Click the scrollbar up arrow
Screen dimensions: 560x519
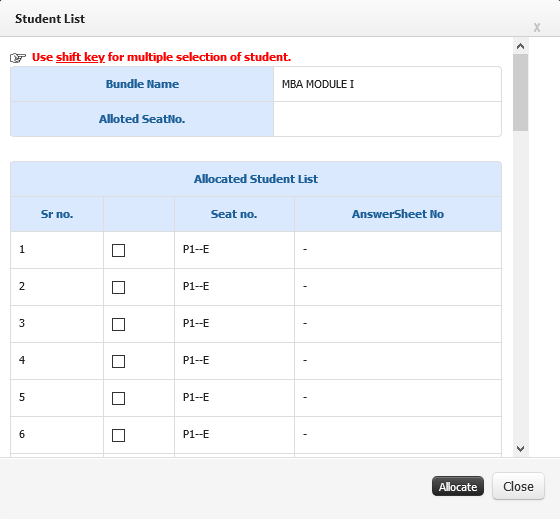pos(520,46)
